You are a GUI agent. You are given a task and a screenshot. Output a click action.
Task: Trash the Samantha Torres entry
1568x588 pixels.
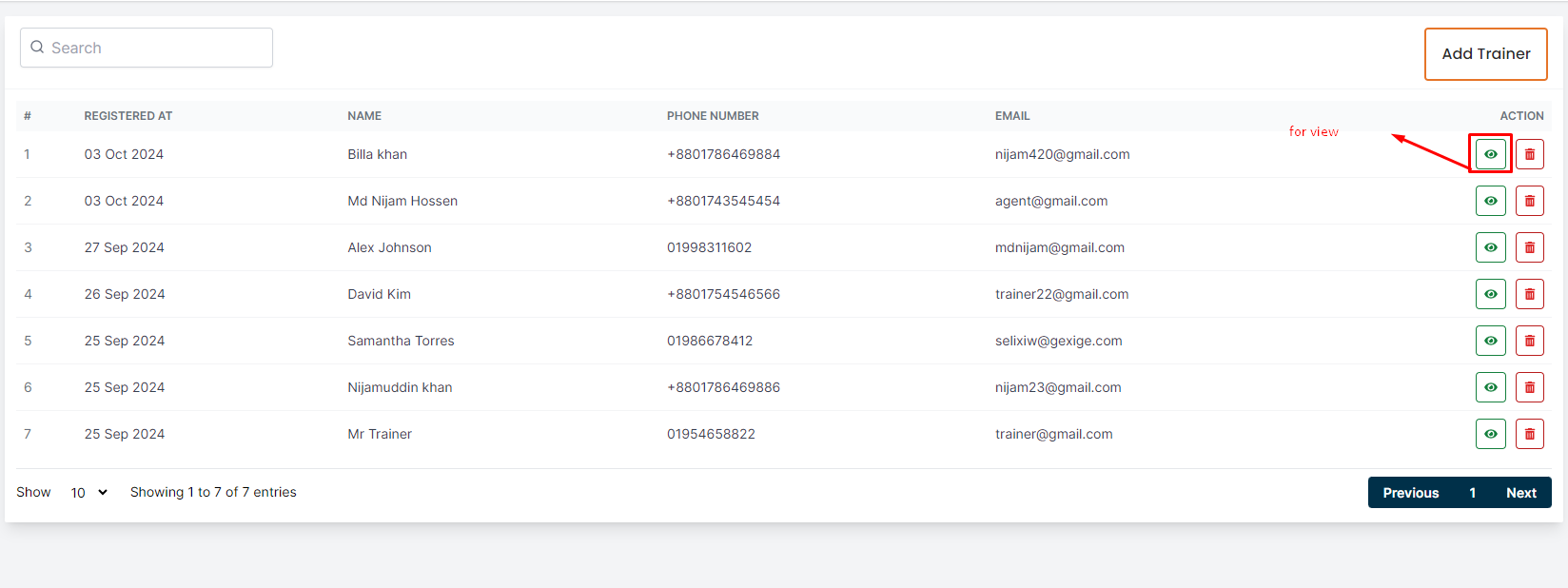click(x=1529, y=341)
